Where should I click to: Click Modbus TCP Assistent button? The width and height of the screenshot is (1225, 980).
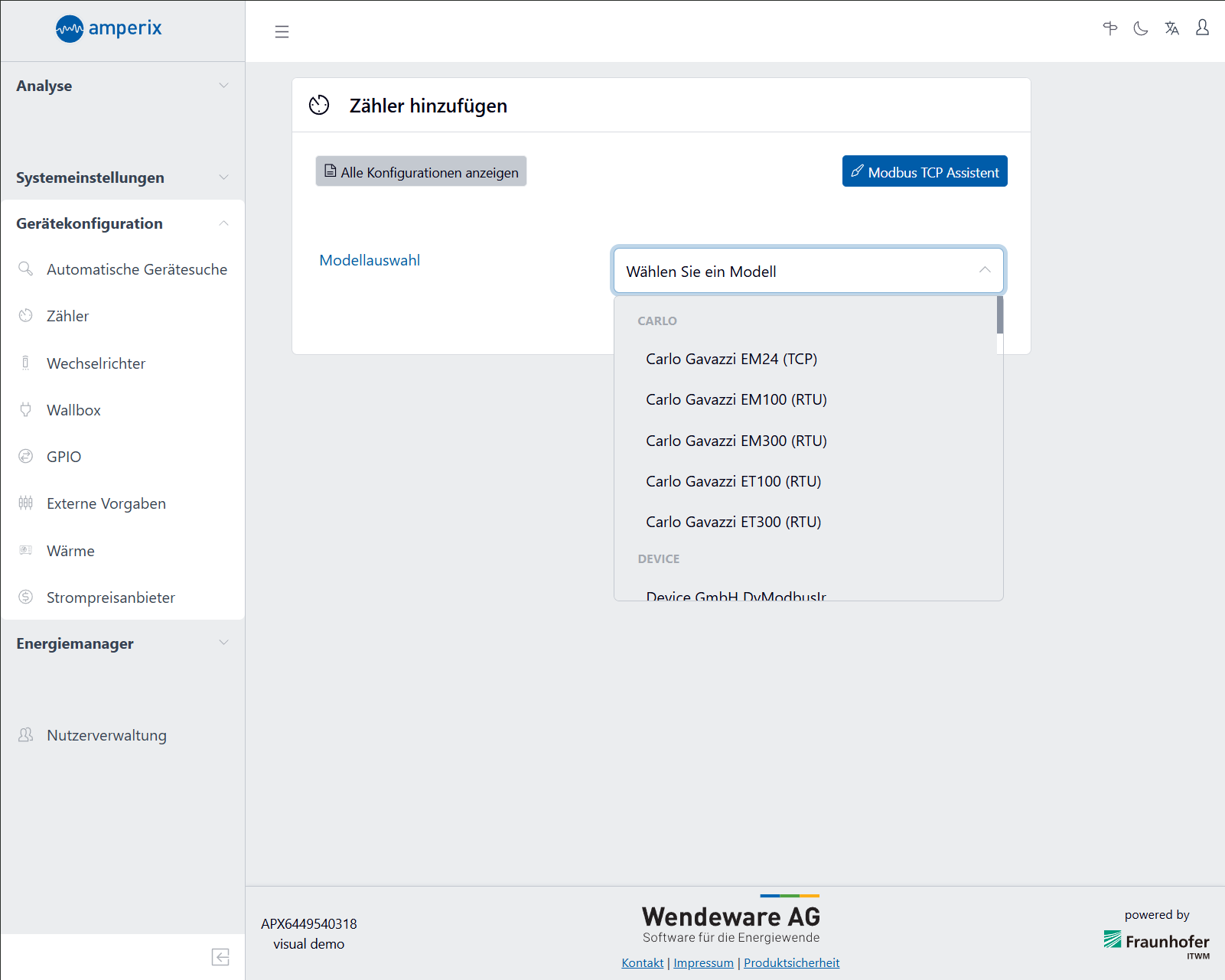coord(924,171)
